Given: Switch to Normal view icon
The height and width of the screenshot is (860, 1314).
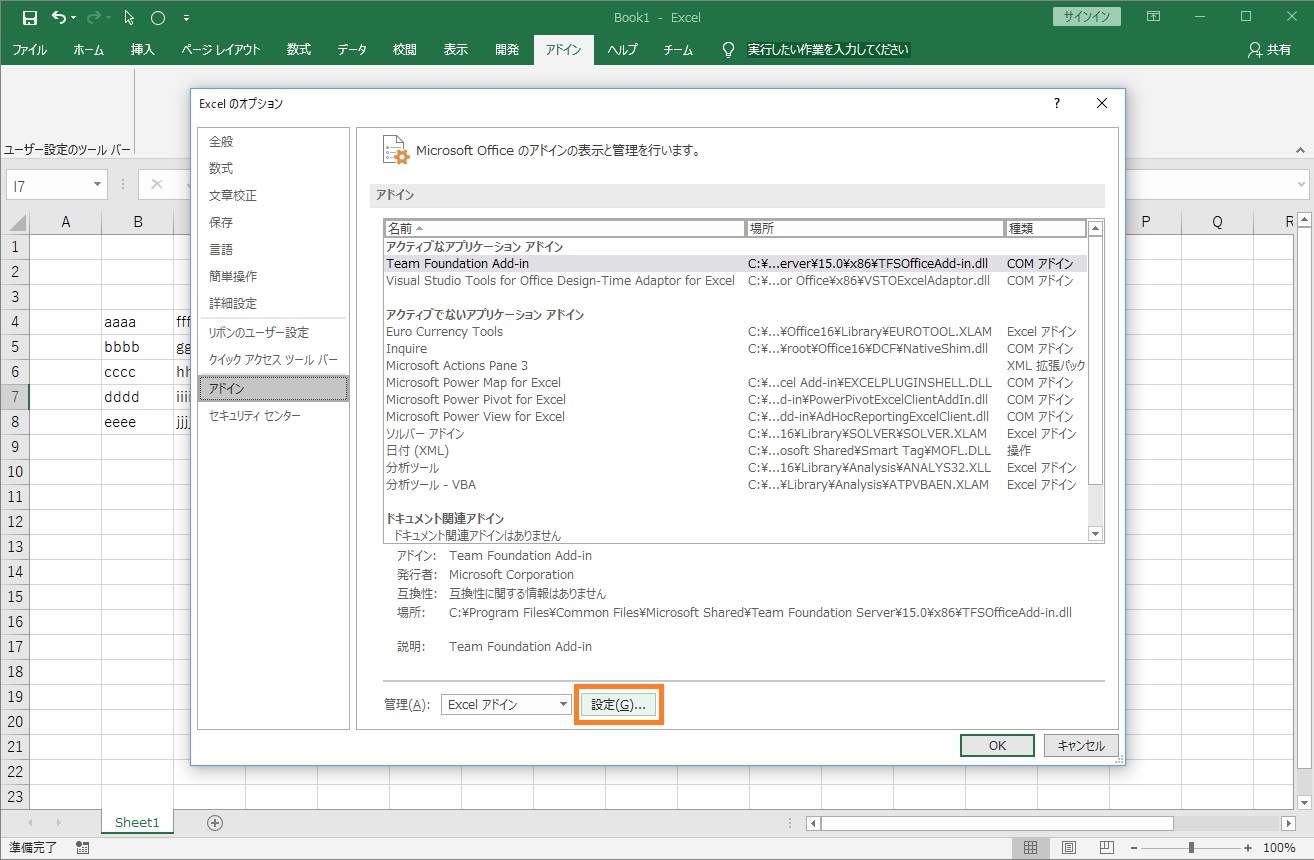Looking at the screenshot, I should pyautogui.click(x=1029, y=848).
